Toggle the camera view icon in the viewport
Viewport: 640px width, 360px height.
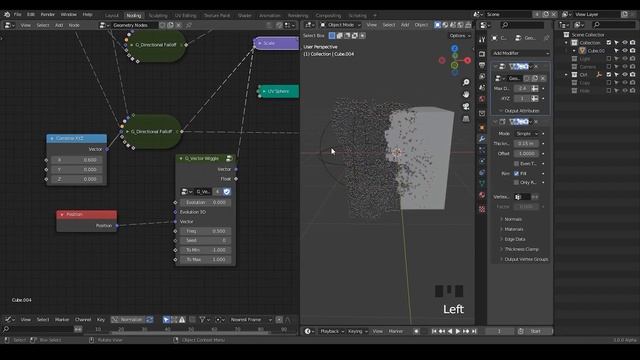466,107
